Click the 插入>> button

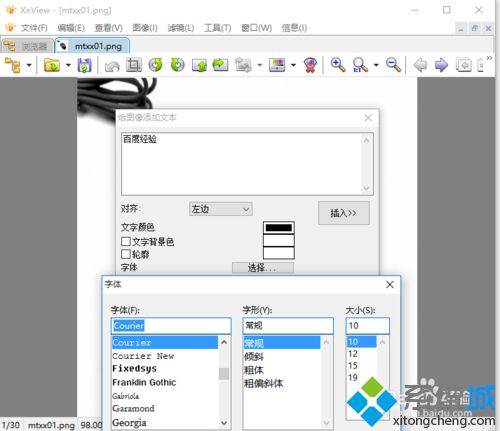click(x=344, y=213)
